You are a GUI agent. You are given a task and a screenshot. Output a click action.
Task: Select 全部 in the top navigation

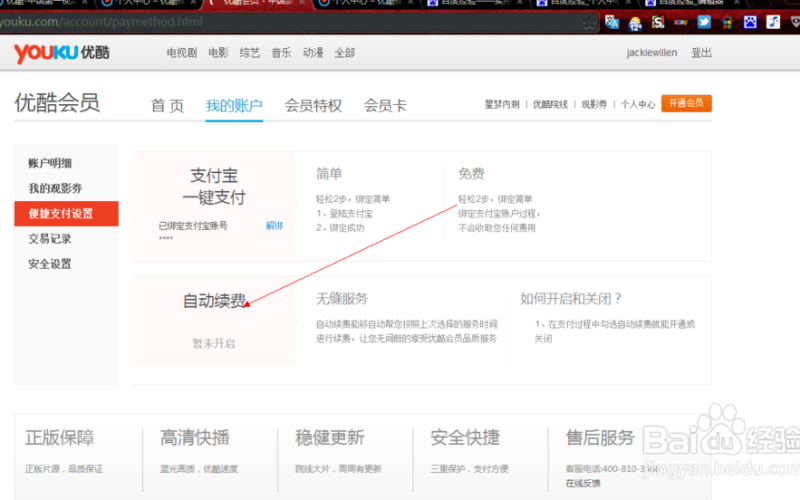pos(345,53)
